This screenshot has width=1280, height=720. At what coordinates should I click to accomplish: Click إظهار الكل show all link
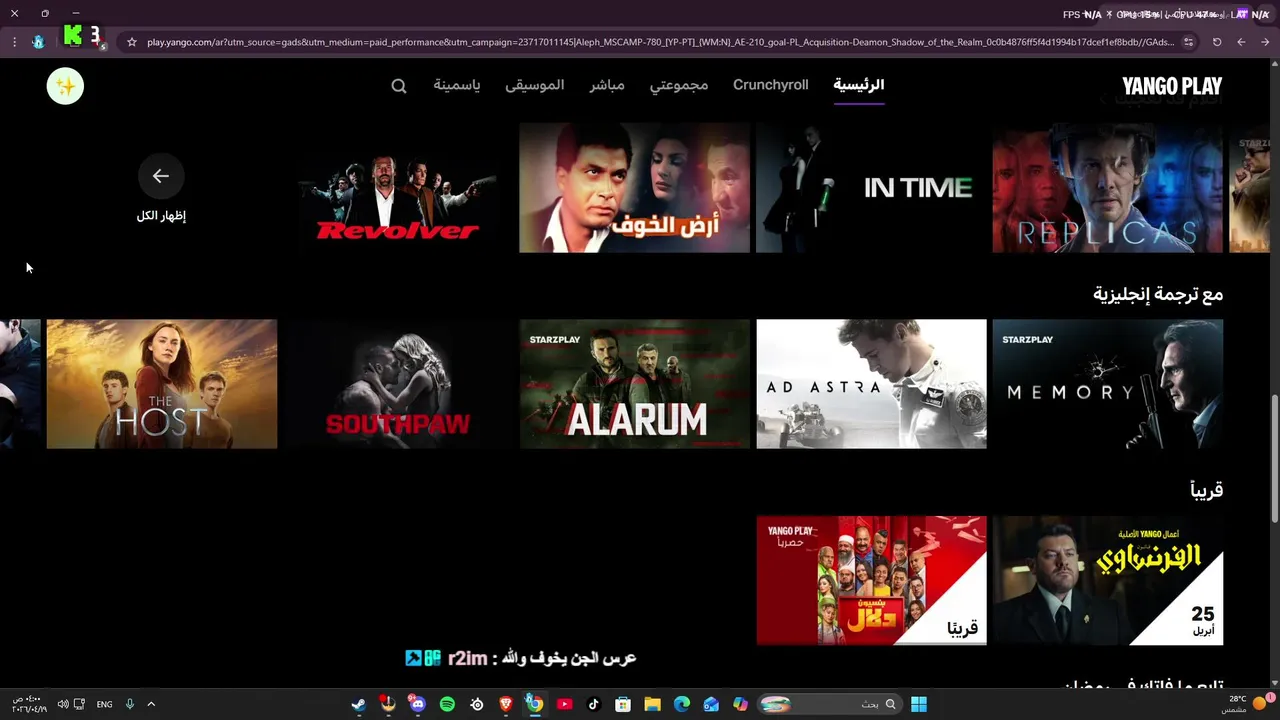(x=161, y=216)
